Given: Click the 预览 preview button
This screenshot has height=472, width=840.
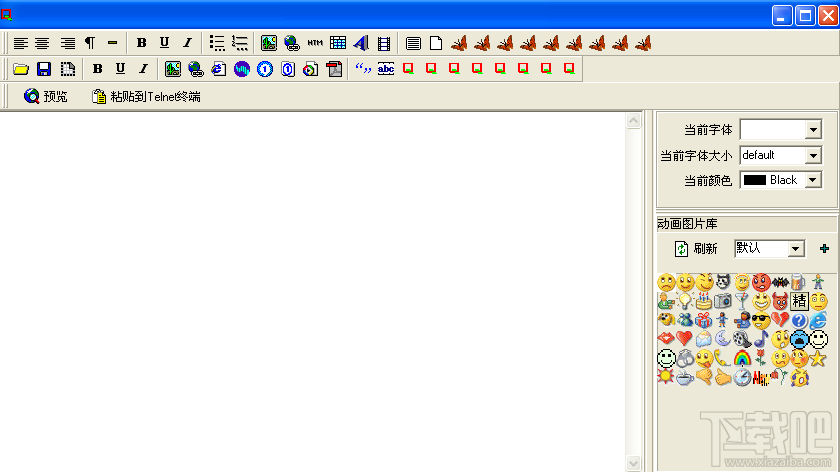Looking at the screenshot, I should [x=46, y=96].
